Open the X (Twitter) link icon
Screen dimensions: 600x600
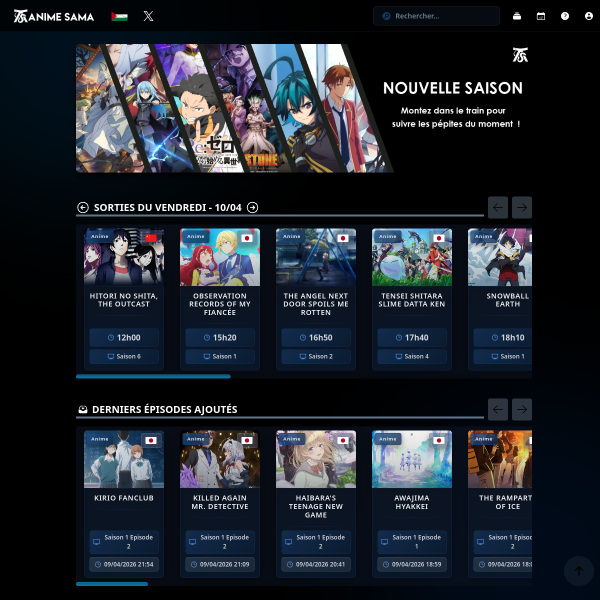[x=148, y=16]
